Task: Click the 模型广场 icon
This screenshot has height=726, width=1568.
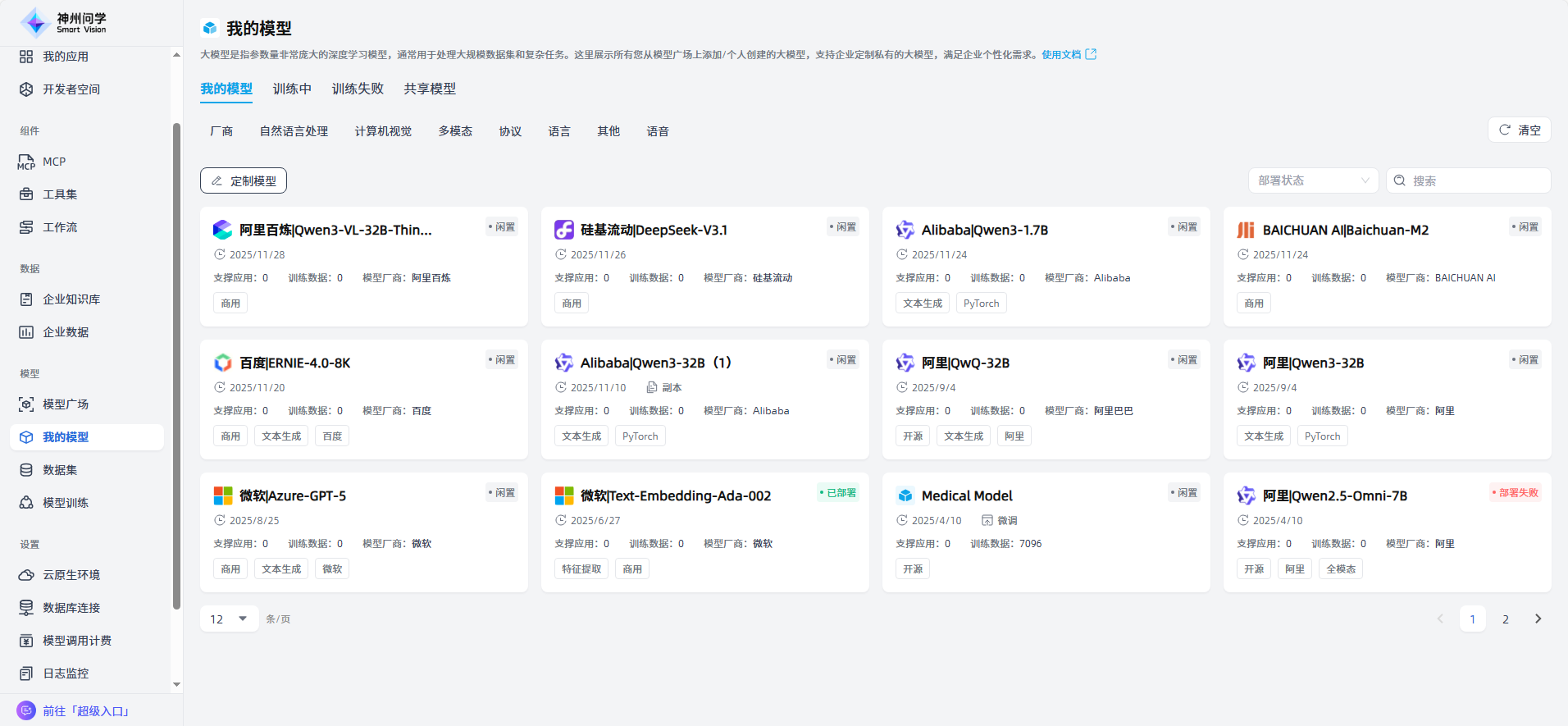Action: click(x=26, y=404)
